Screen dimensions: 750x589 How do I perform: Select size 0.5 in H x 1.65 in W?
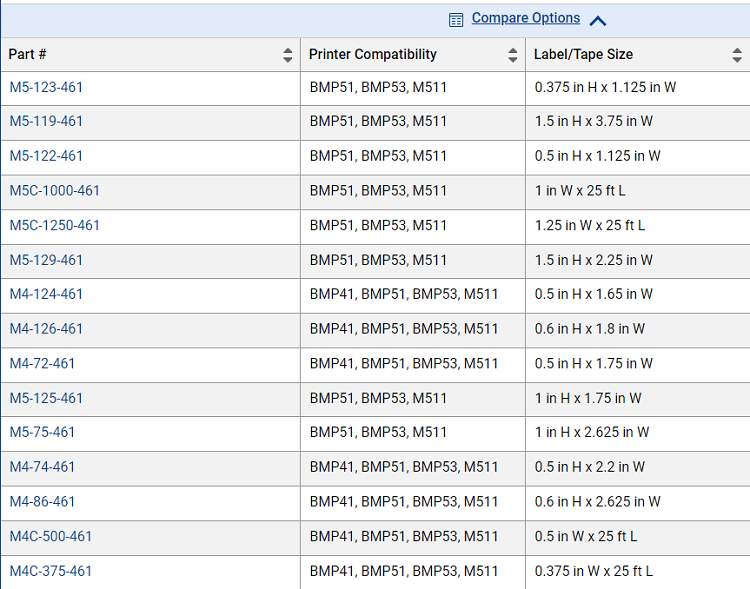point(594,294)
